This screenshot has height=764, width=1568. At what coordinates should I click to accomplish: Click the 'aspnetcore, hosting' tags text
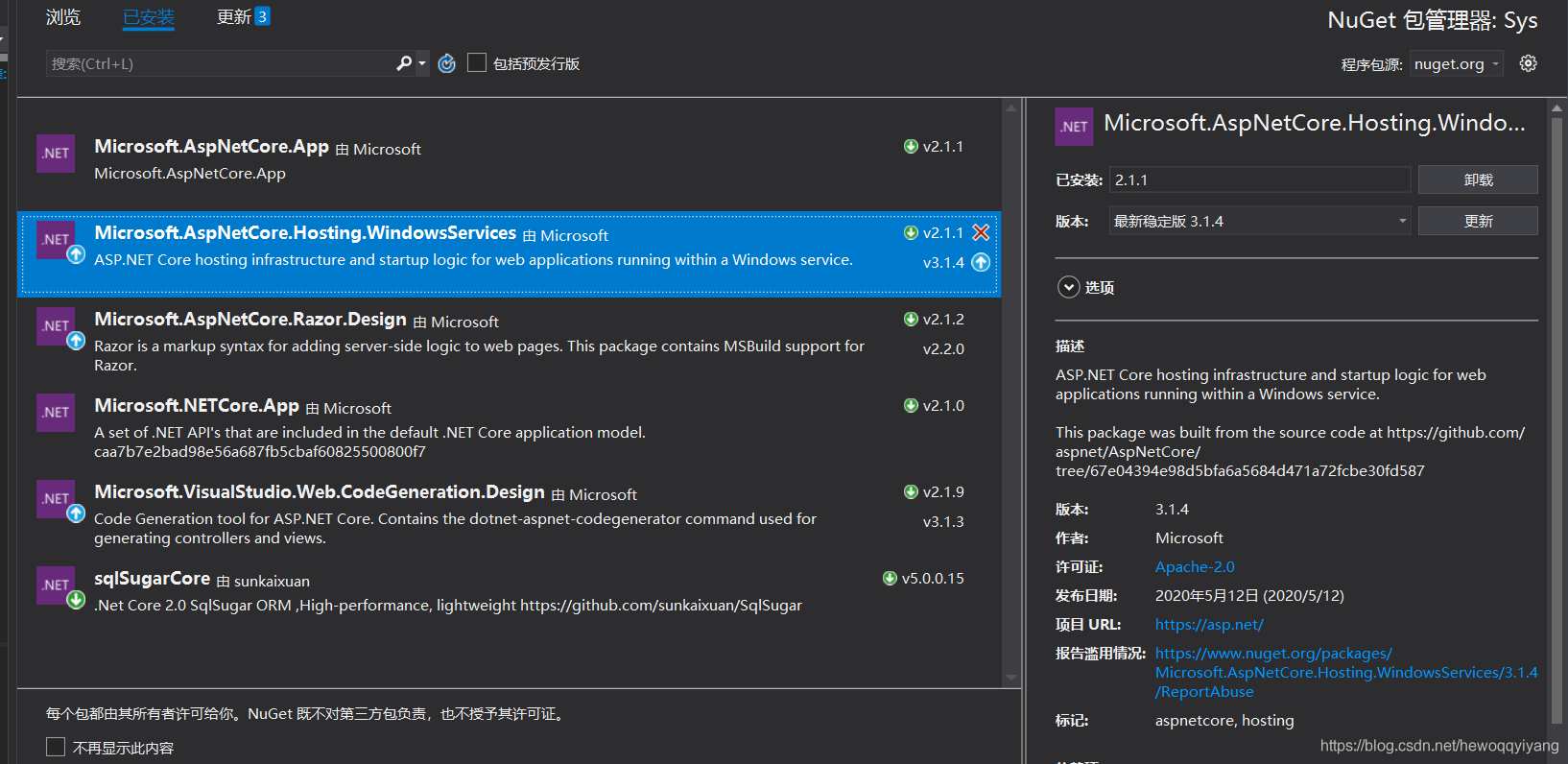tap(1224, 720)
